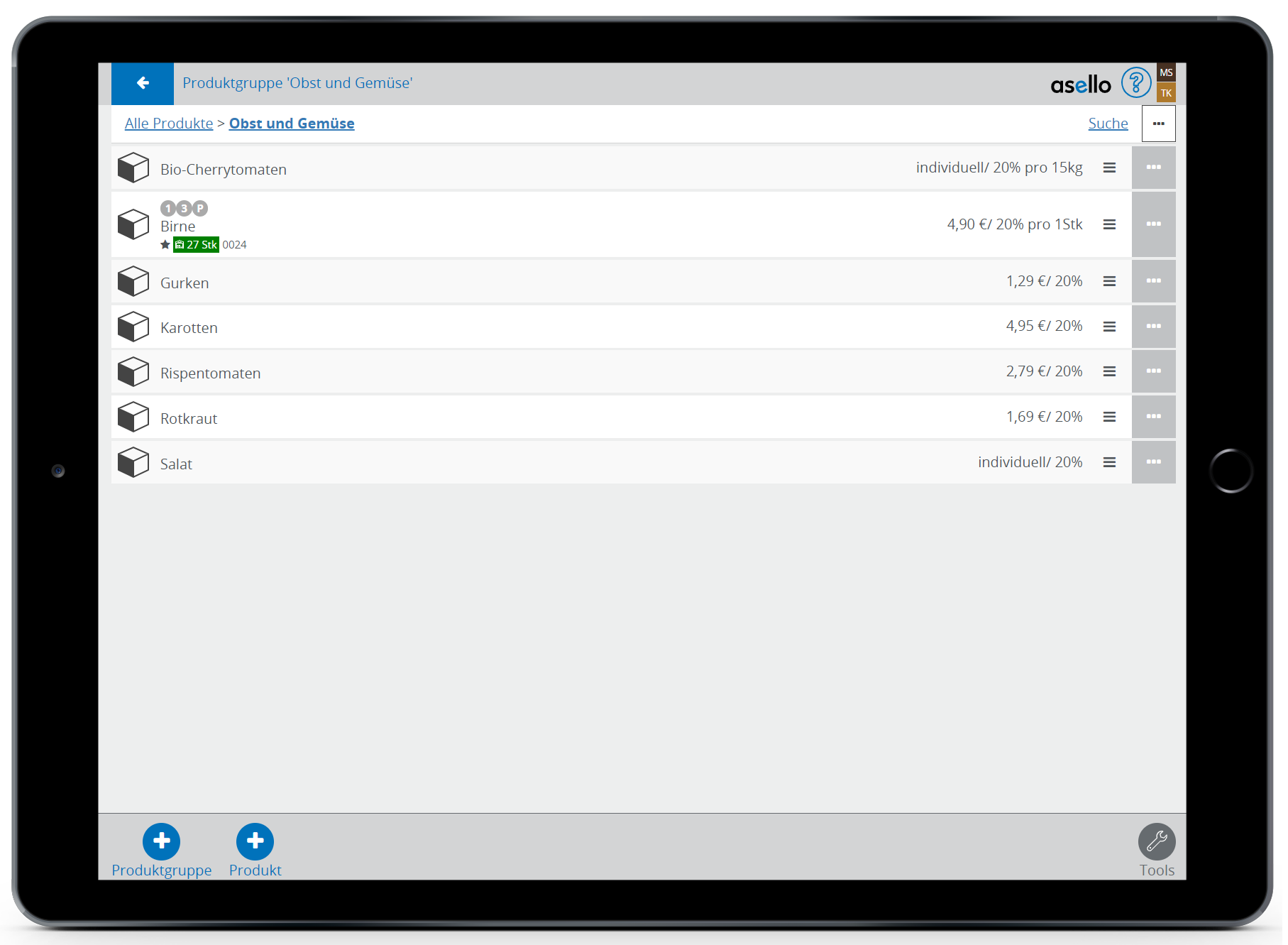The width and height of the screenshot is (1288, 945).
Task: Open more options menu for Salat
Action: point(1153,462)
